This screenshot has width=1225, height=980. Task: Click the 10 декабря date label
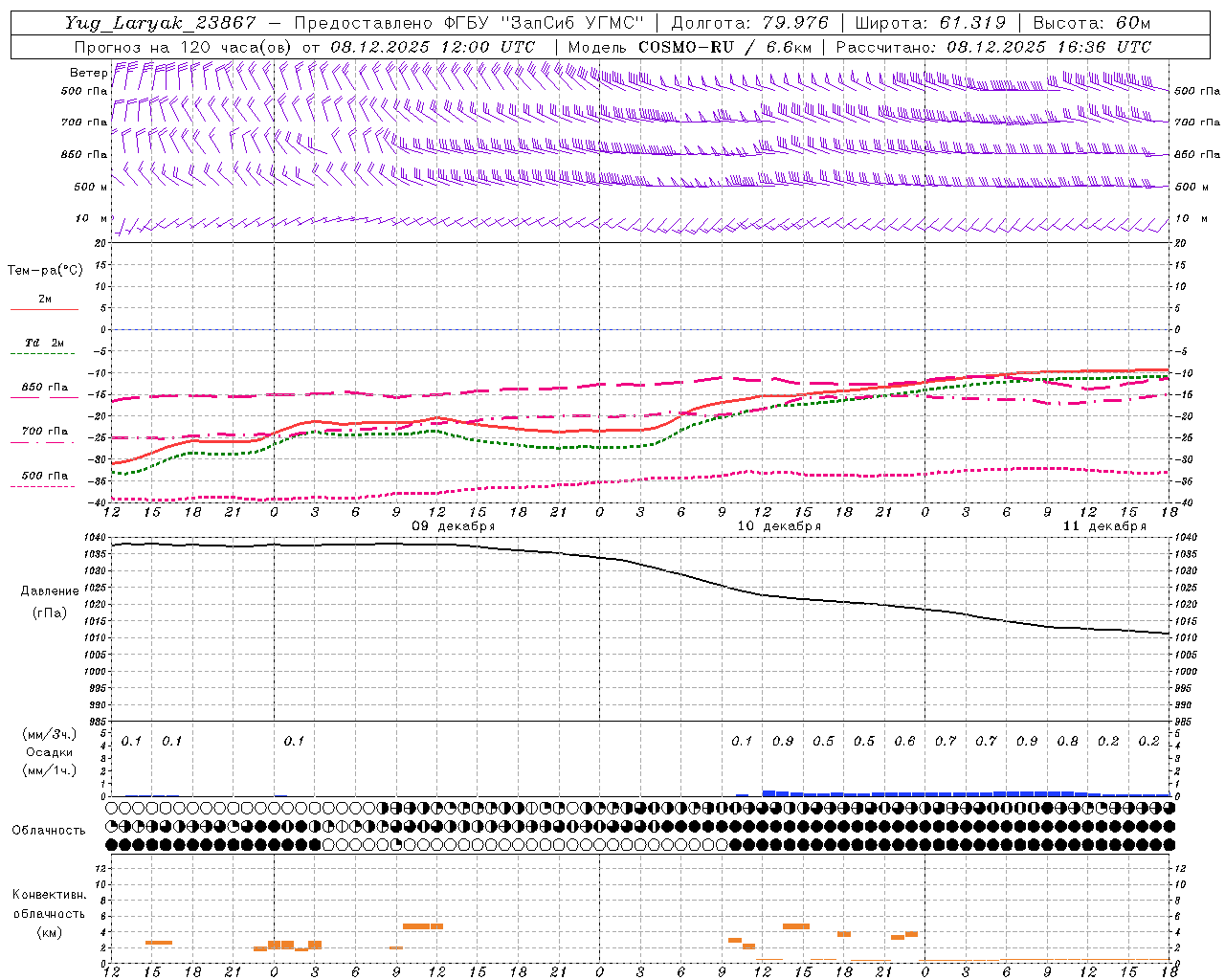click(779, 526)
